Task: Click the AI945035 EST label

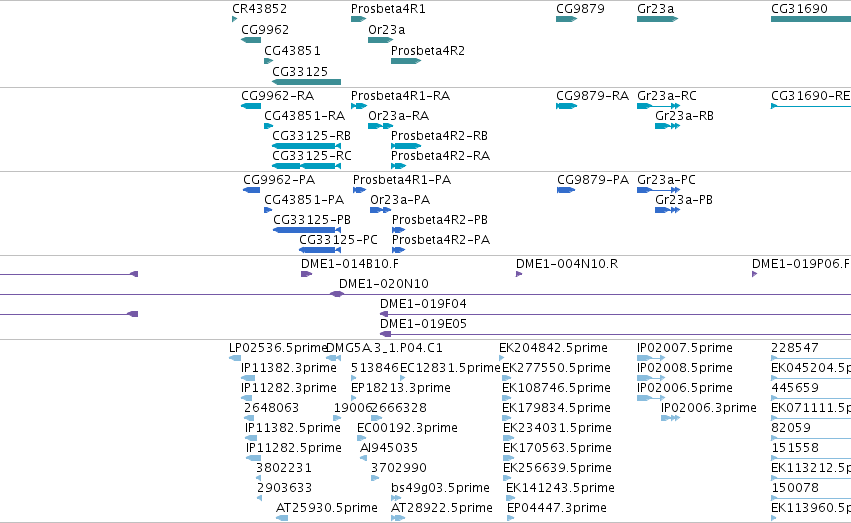Action: click(389, 448)
